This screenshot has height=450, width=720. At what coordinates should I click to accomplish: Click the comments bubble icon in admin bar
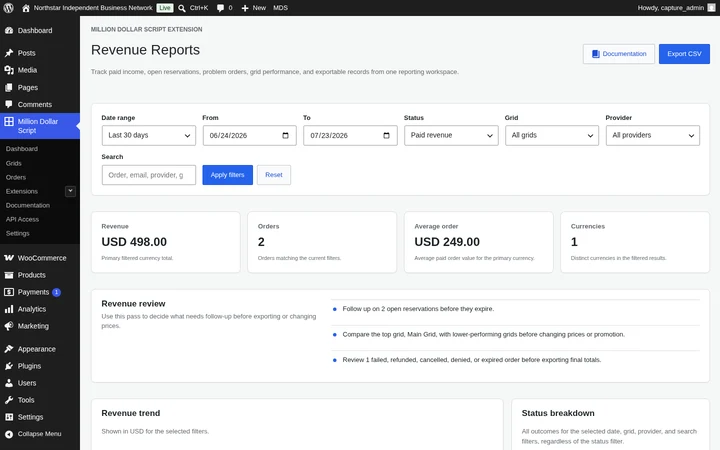click(220, 8)
